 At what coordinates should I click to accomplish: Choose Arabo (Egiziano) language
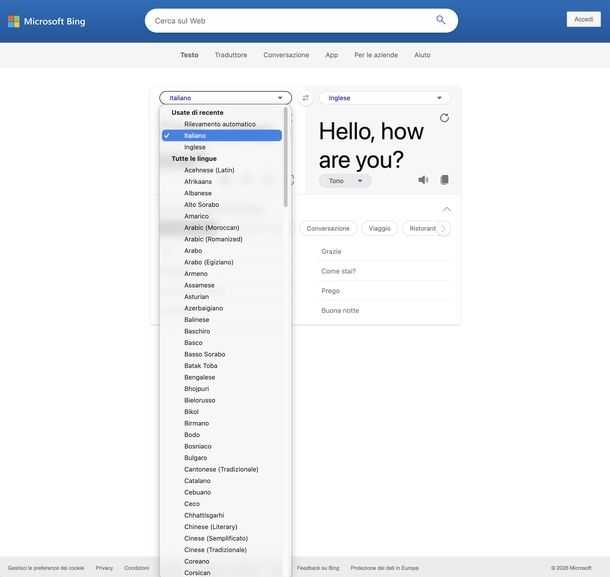222,262
